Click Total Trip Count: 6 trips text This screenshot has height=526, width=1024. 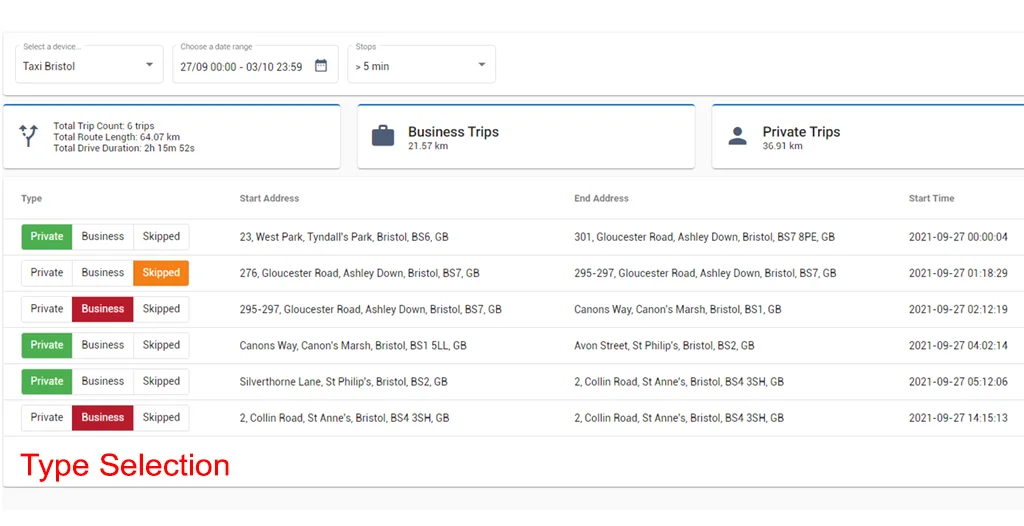click(104, 126)
